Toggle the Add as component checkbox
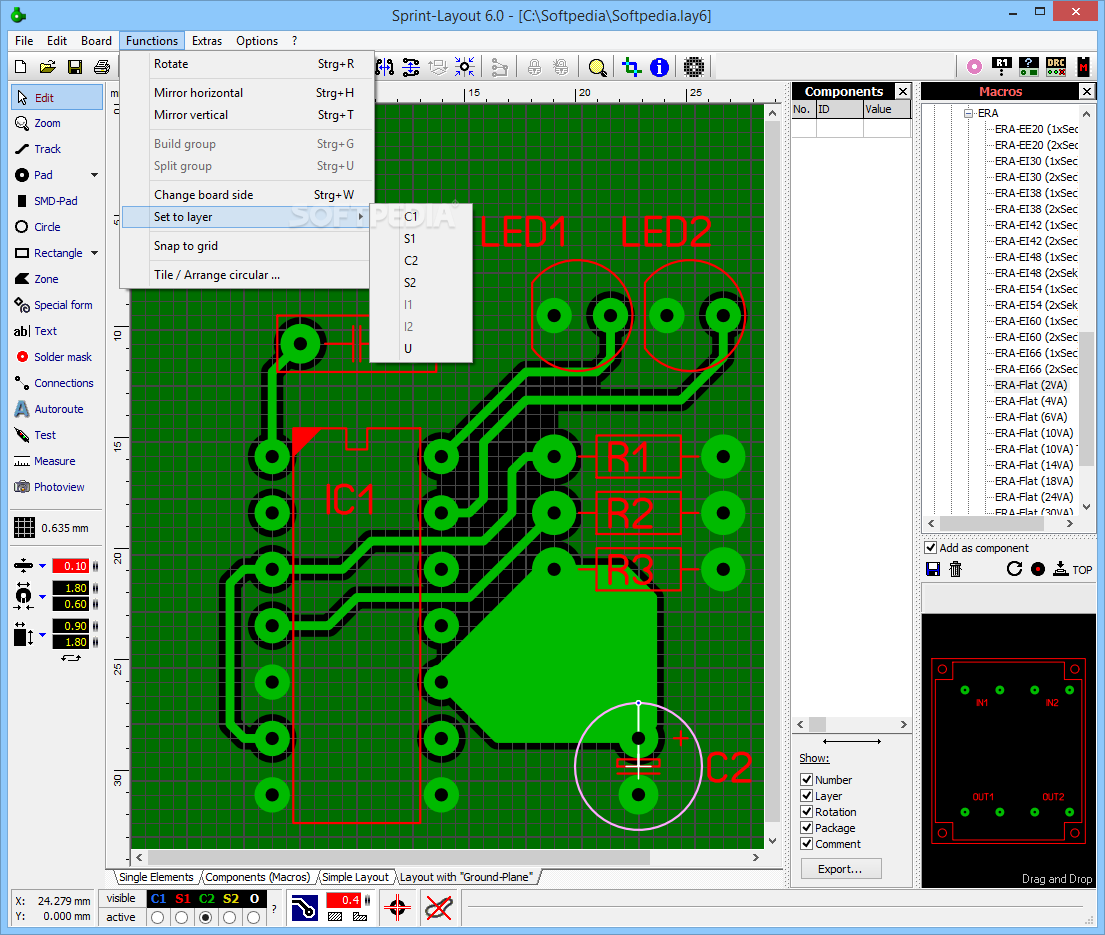The width and height of the screenshot is (1105, 935). pos(931,548)
